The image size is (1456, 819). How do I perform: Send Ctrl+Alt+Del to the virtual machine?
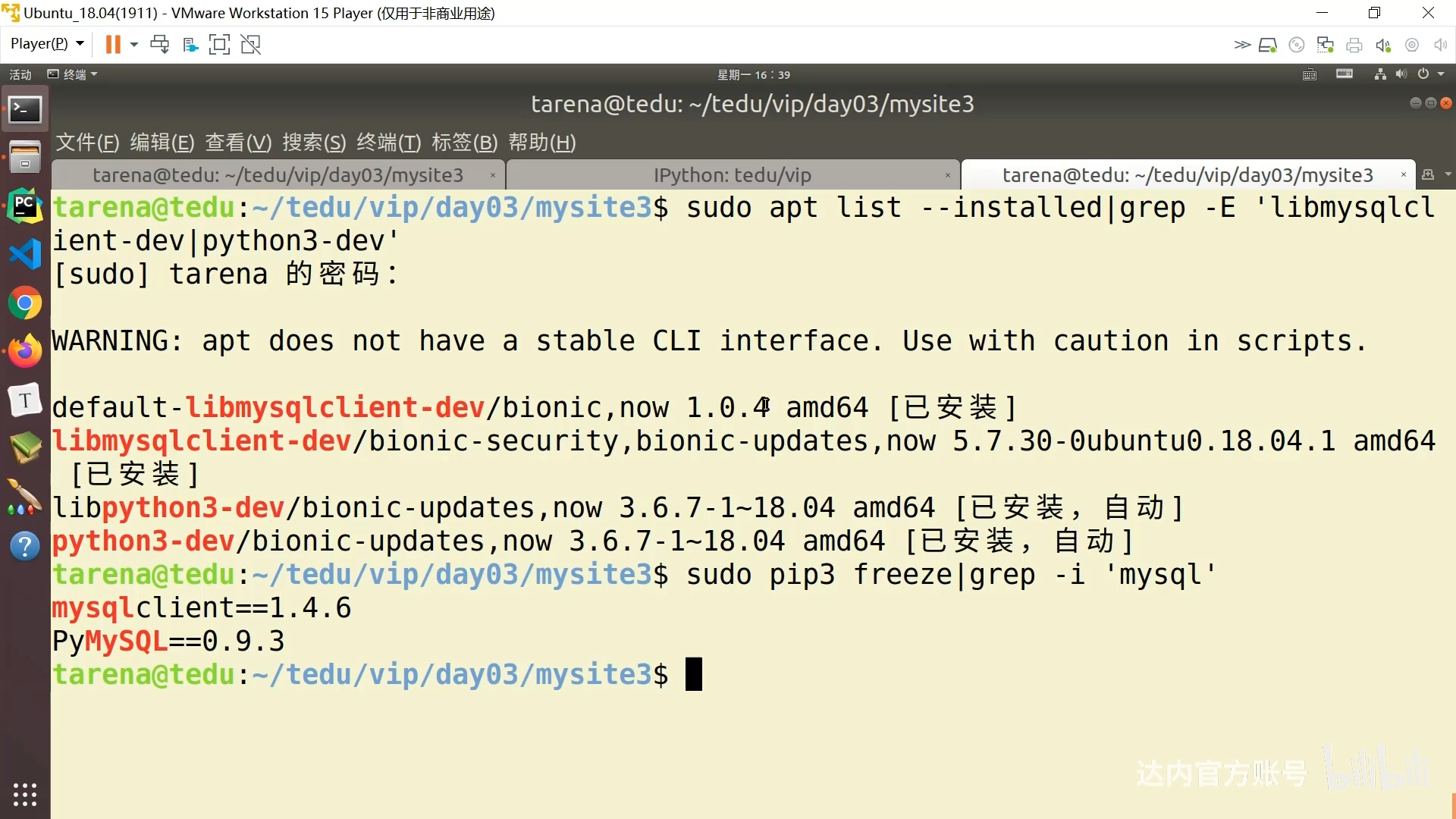(x=160, y=45)
